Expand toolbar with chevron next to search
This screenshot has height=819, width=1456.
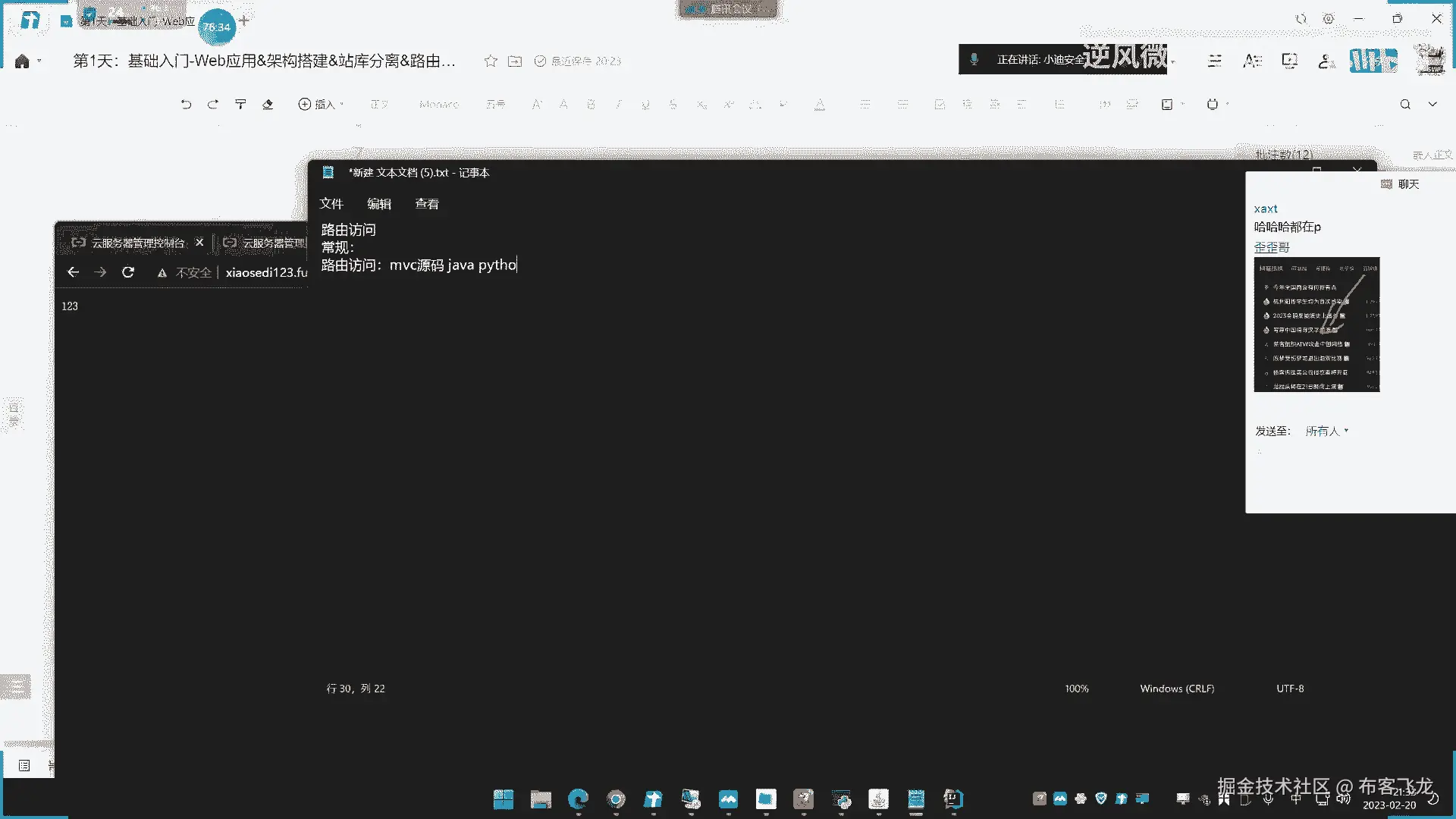point(1432,105)
